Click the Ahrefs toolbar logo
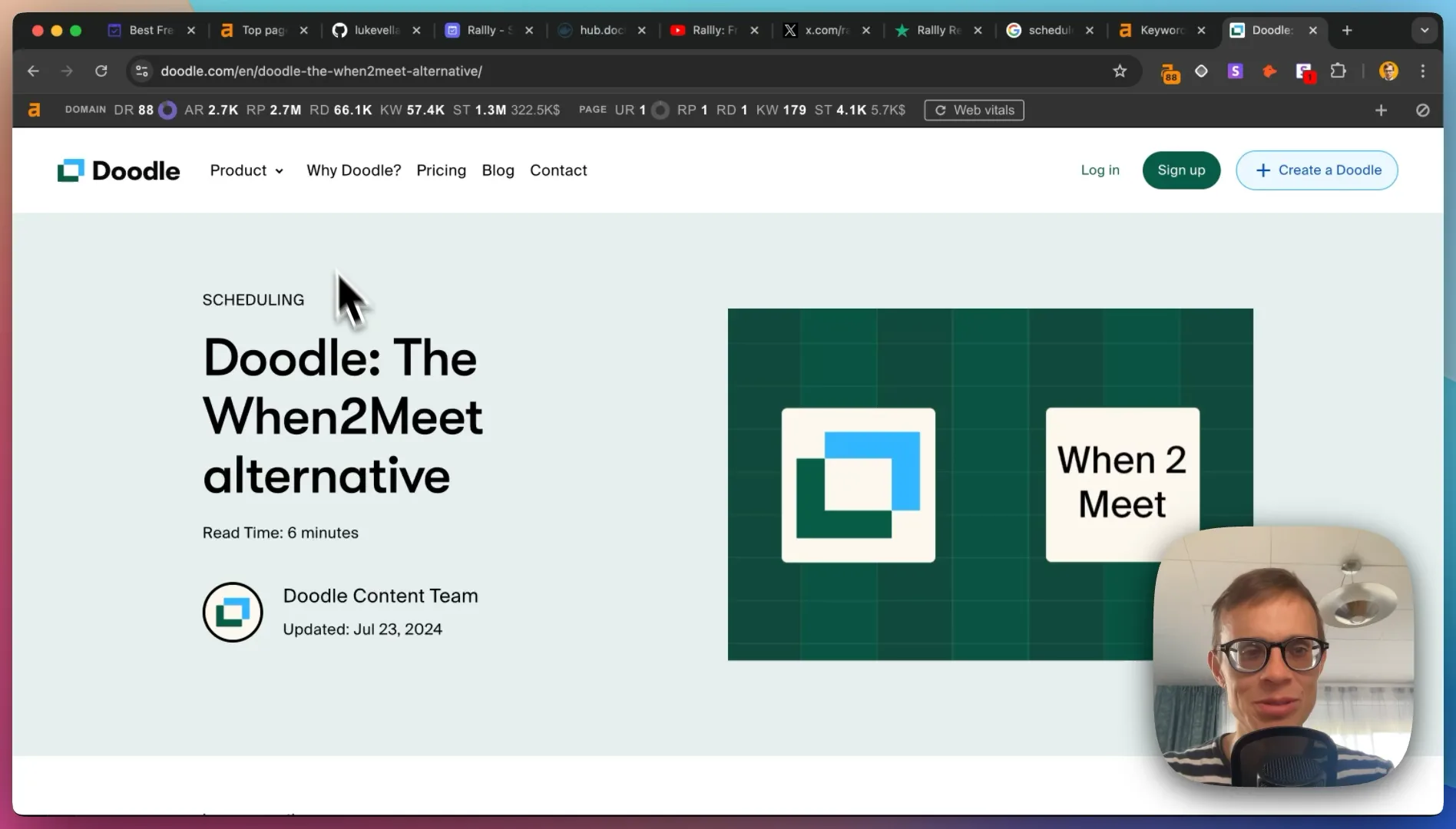The image size is (1456, 829). [x=34, y=110]
